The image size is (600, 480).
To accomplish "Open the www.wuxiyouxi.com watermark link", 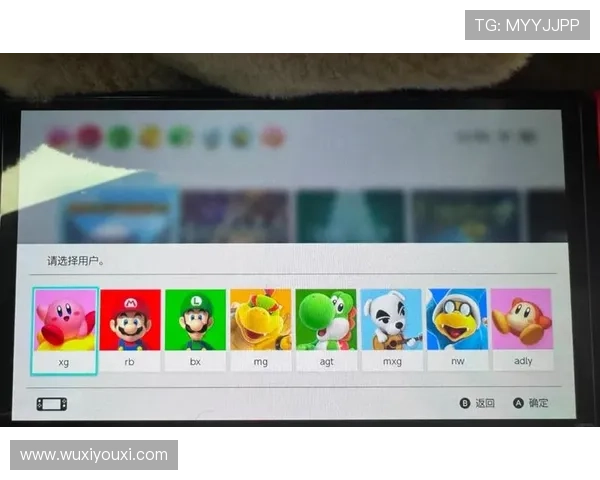I will point(95,455).
